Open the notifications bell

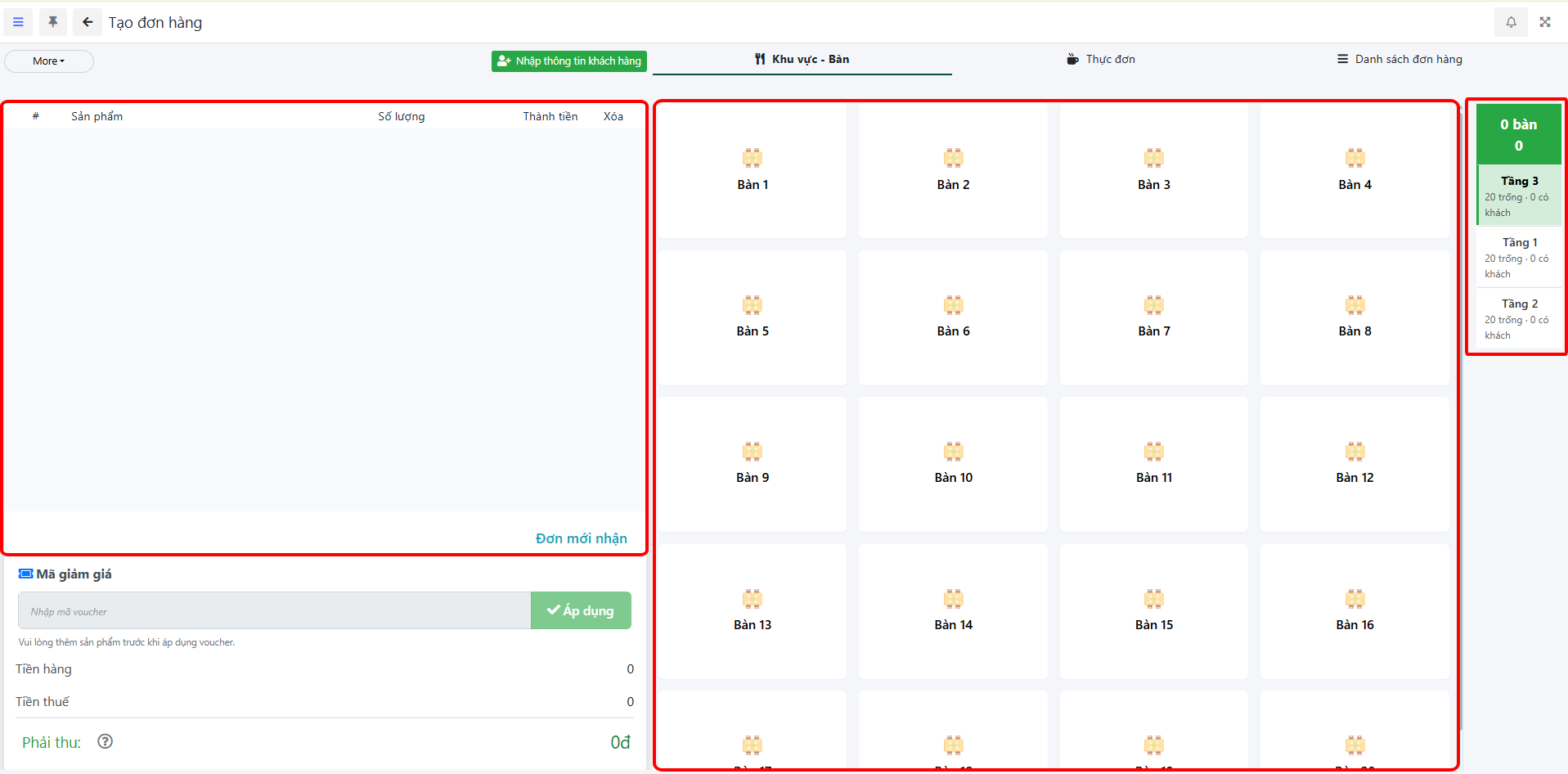tap(1511, 22)
